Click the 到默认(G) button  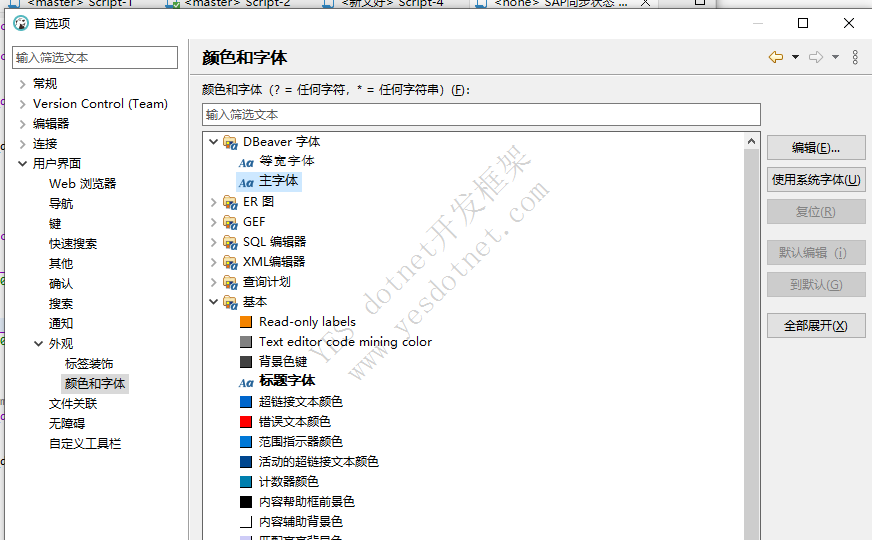[x=816, y=285]
